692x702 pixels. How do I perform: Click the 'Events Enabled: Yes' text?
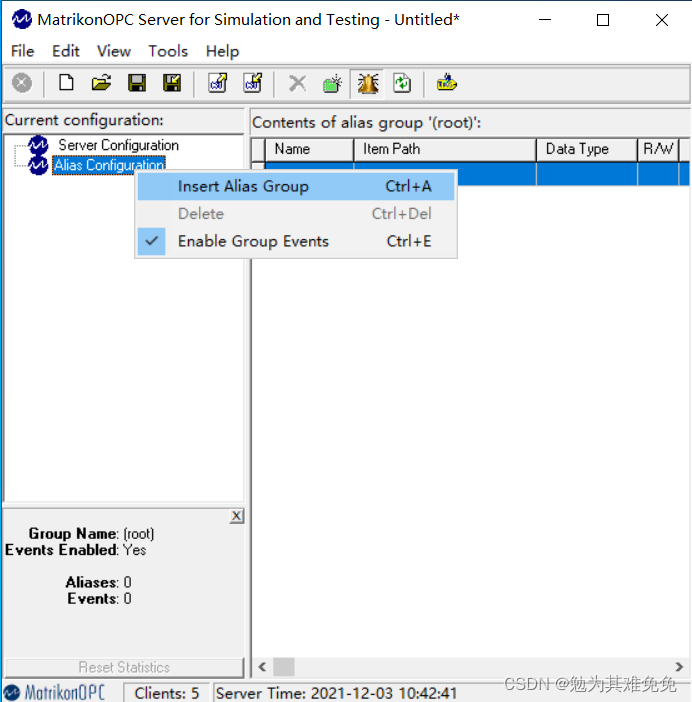[76, 550]
